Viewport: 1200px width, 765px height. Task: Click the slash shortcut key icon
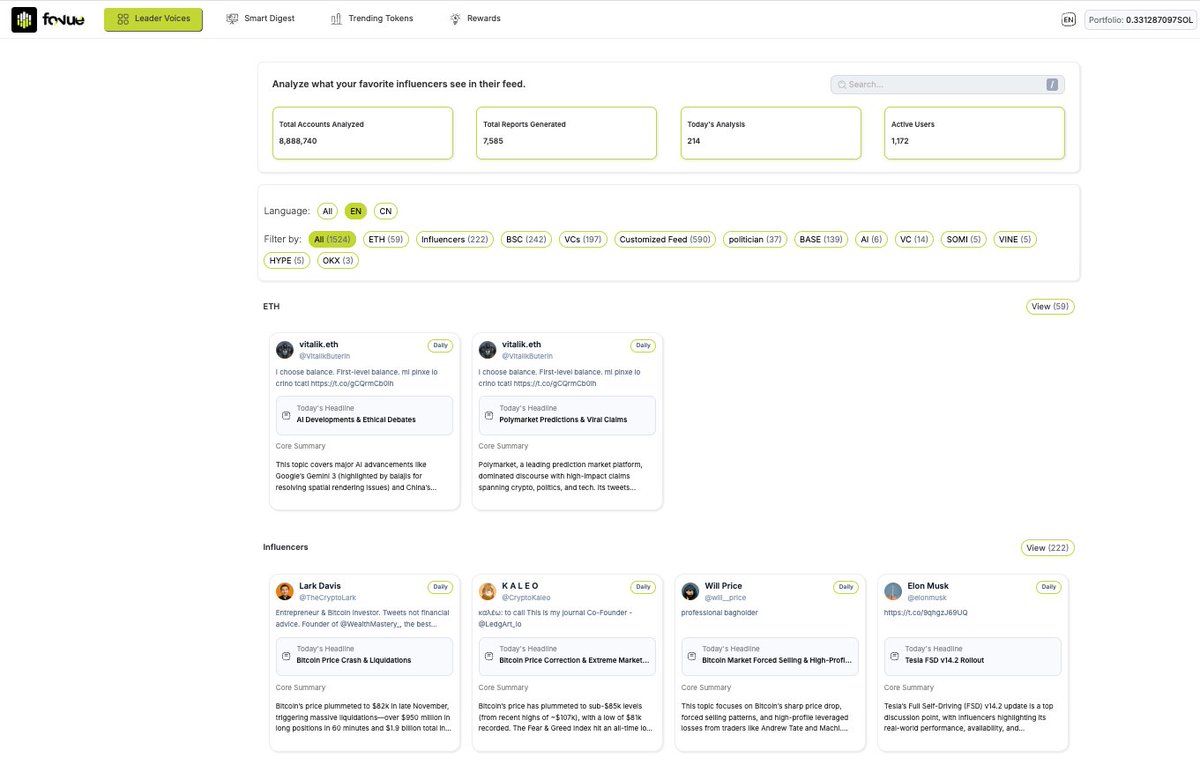pyautogui.click(x=1052, y=85)
